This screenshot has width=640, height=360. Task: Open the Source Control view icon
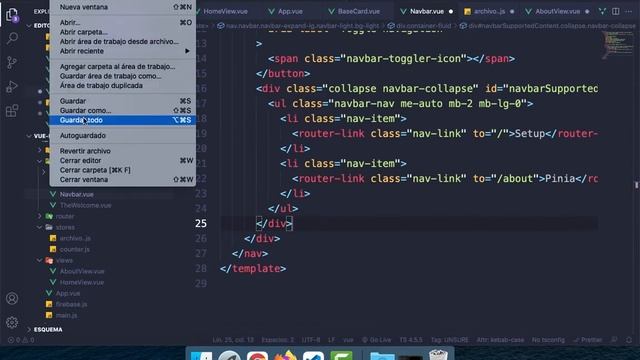(x=12, y=62)
